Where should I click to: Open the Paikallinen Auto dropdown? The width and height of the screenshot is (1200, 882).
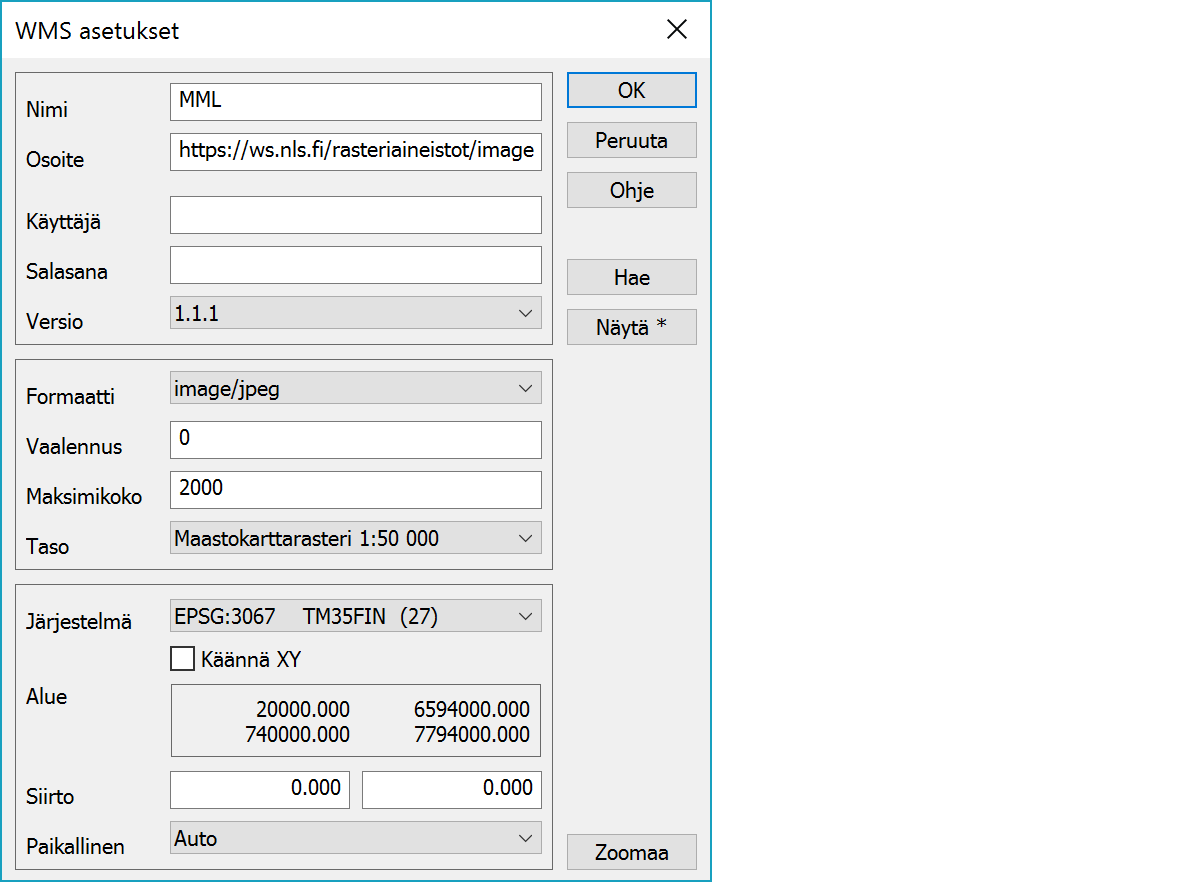pyautogui.click(x=355, y=839)
